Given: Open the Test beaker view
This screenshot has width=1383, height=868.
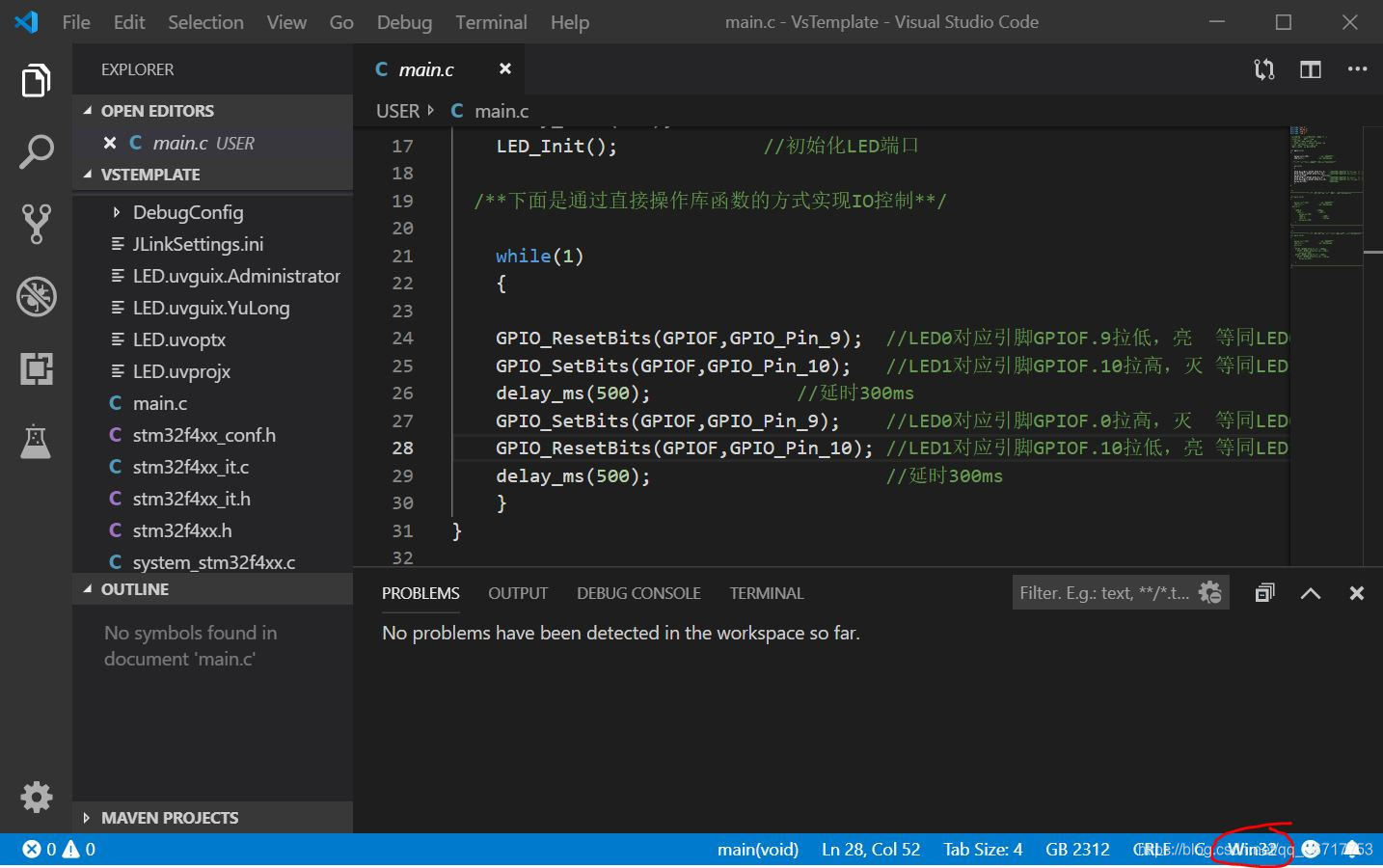Looking at the screenshot, I should pos(36,441).
